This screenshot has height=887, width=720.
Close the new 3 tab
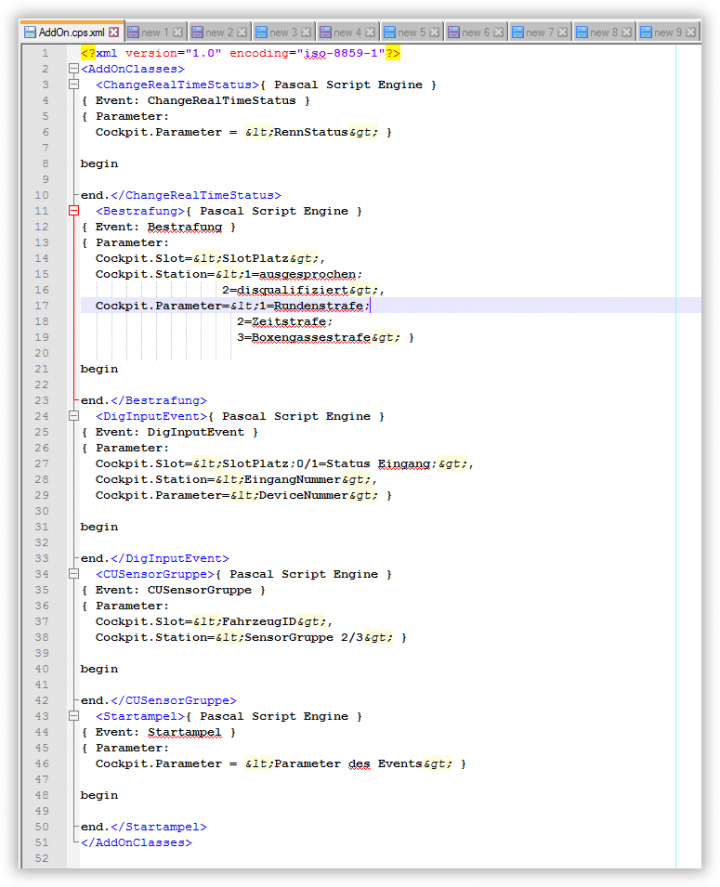coord(306,32)
